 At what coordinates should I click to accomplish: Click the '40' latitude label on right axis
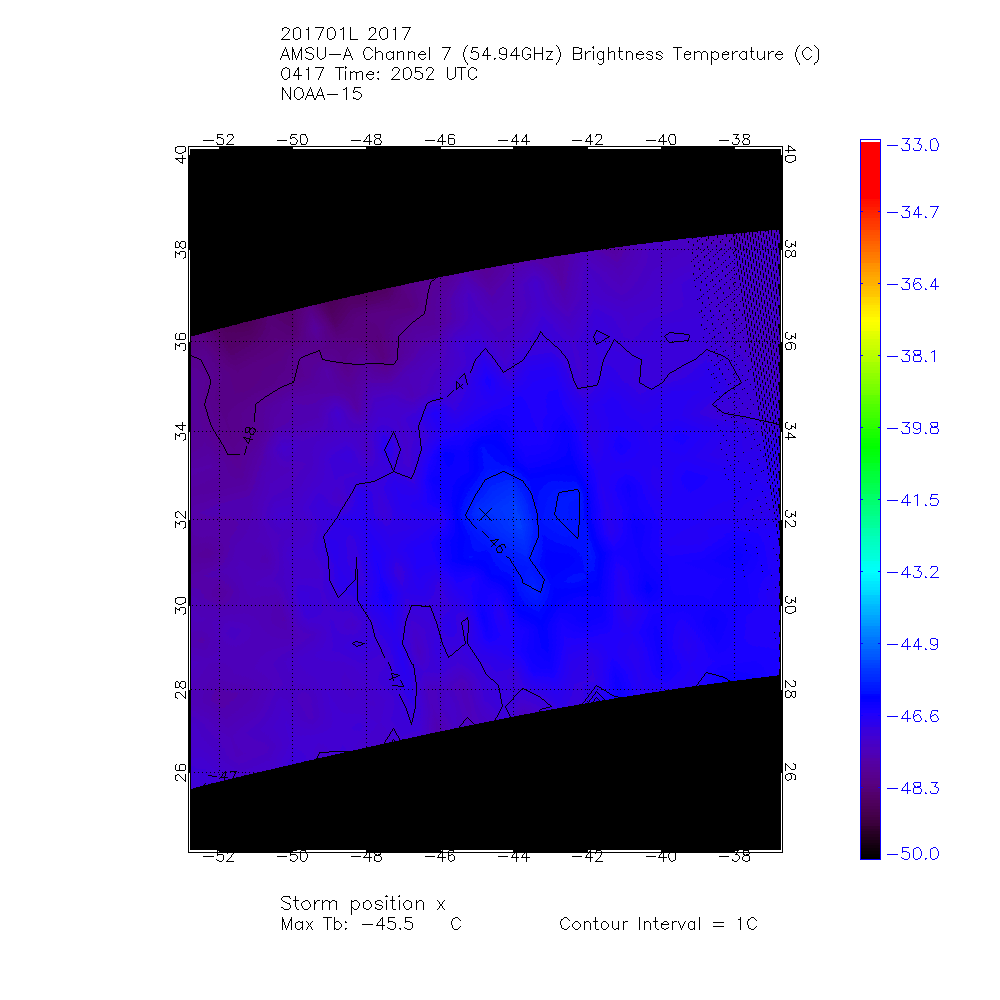[x=790, y=154]
